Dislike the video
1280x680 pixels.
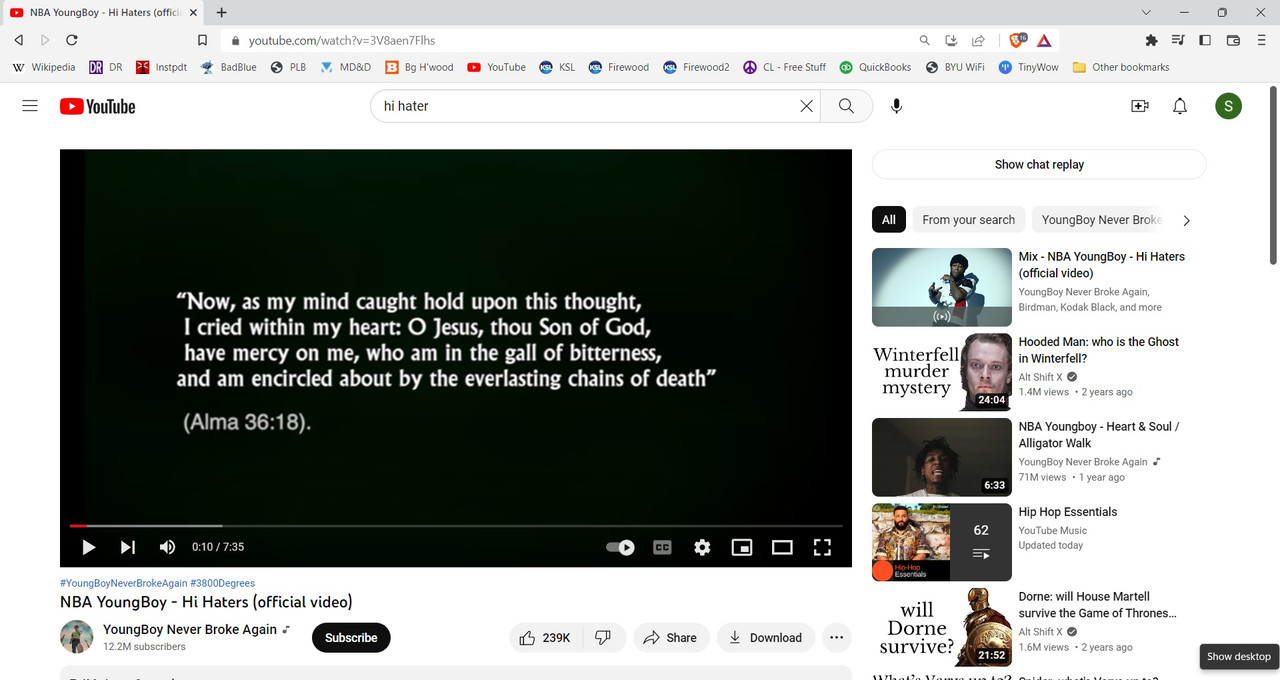pos(603,638)
